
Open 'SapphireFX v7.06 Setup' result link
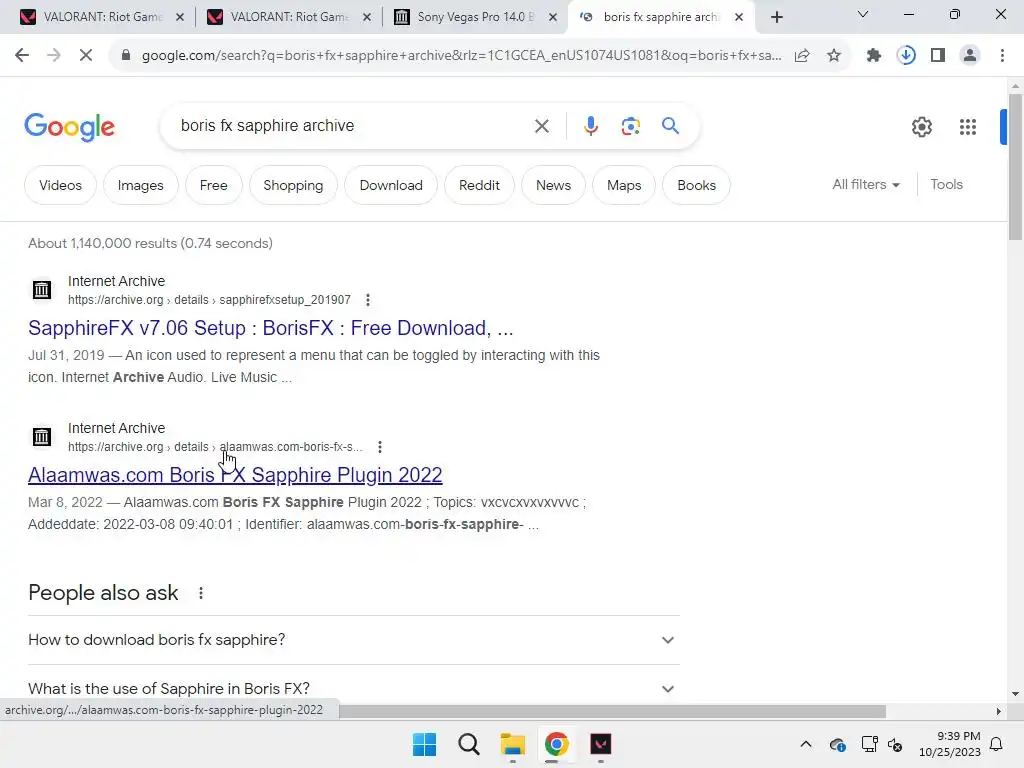pos(270,328)
